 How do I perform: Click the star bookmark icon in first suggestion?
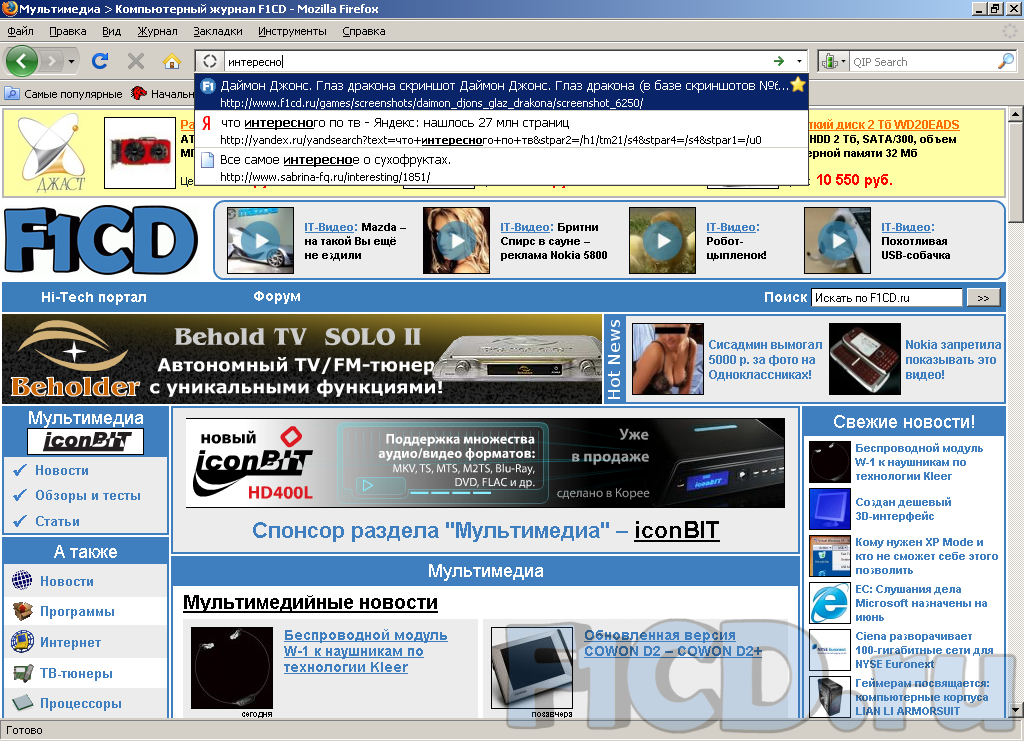tap(797, 85)
